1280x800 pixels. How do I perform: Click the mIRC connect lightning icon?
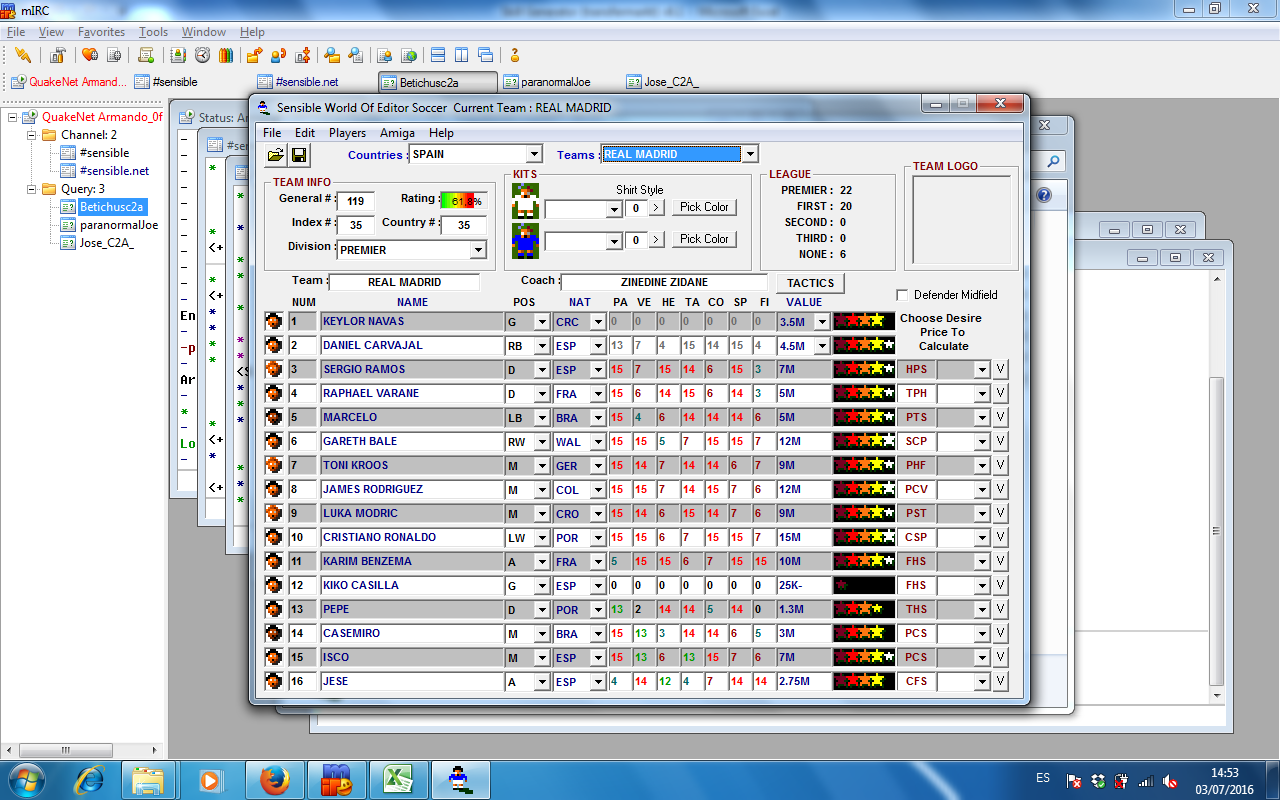tap(22, 55)
